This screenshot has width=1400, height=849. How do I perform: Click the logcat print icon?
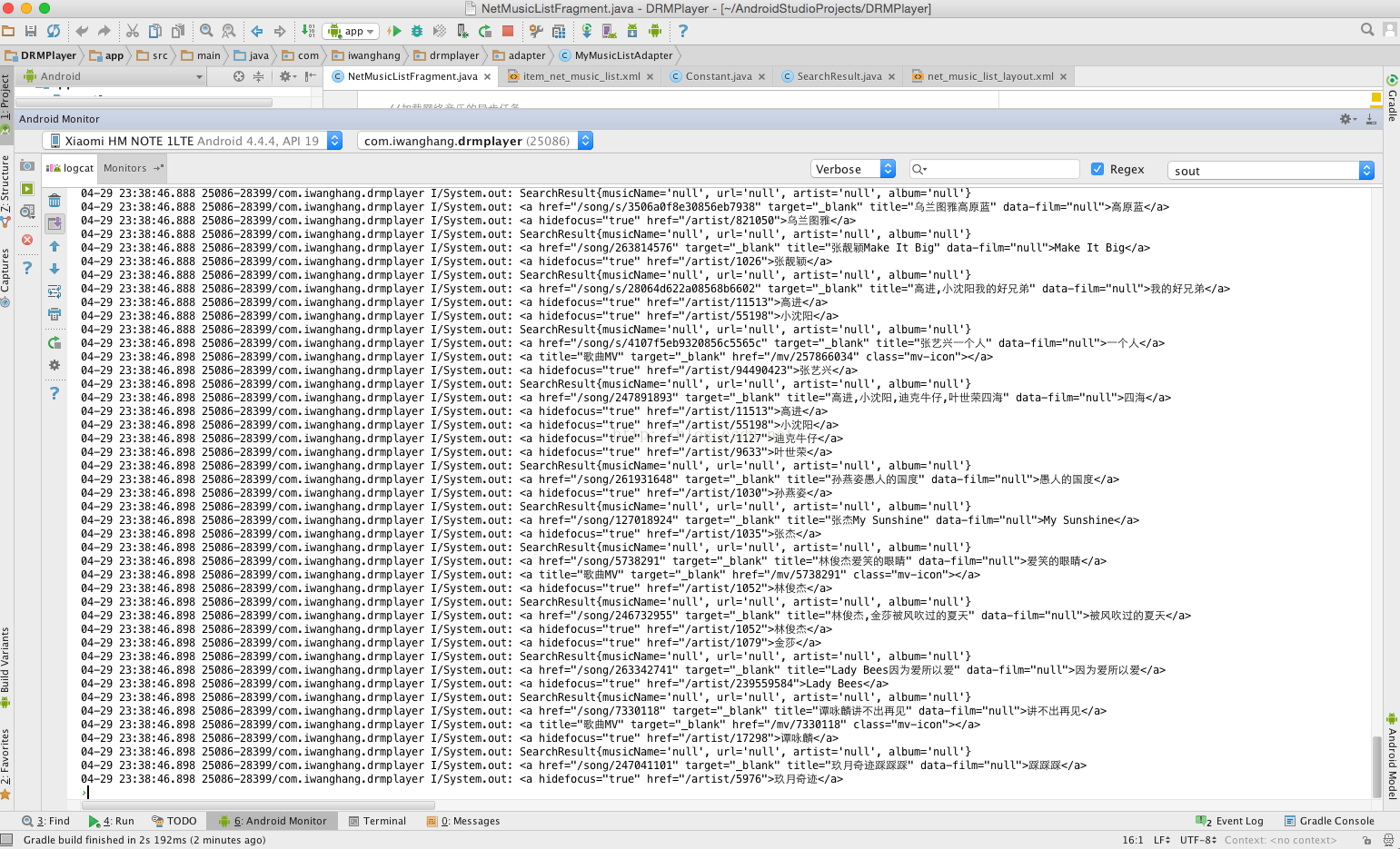pyautogui.click(x=55, y=314)
